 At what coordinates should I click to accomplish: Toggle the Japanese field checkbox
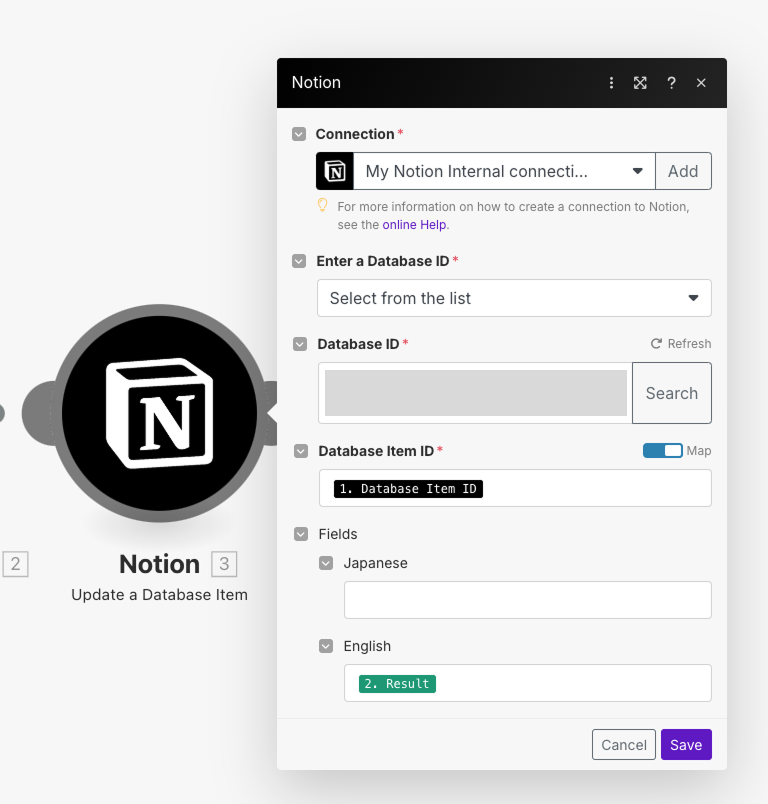[326, 563]
